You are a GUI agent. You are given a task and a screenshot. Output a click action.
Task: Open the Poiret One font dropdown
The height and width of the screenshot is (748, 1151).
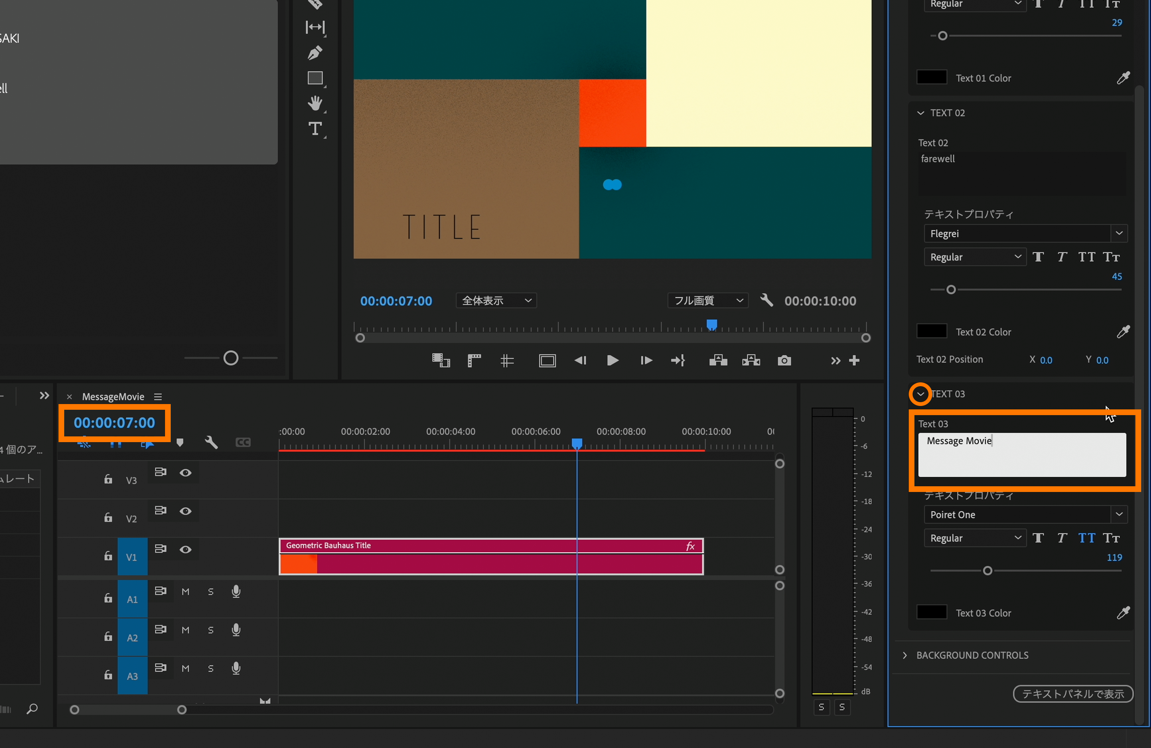click(x=1025, y=515)
